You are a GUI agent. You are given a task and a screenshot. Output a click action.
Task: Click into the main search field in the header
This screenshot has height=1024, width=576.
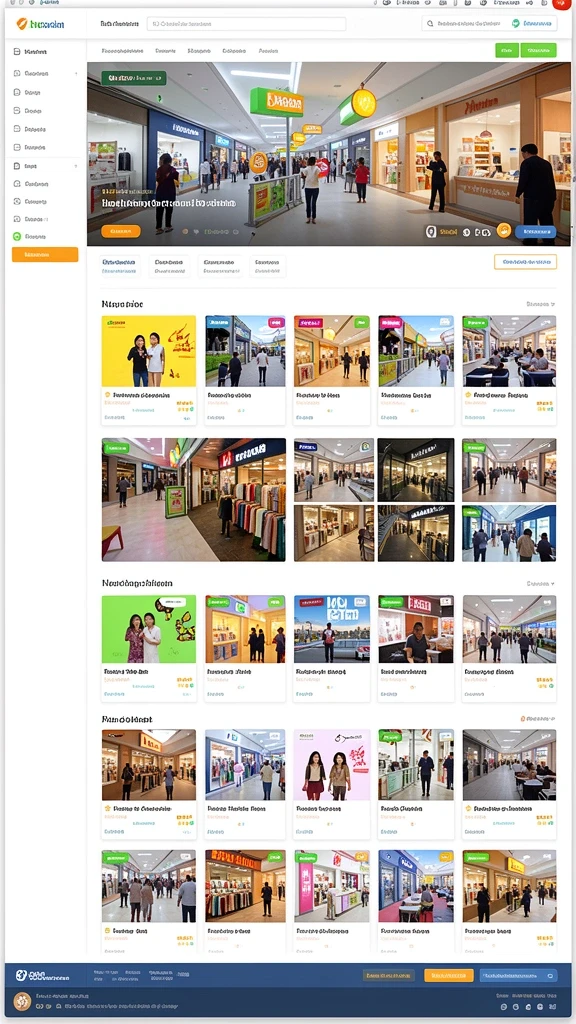coord(246,24)
